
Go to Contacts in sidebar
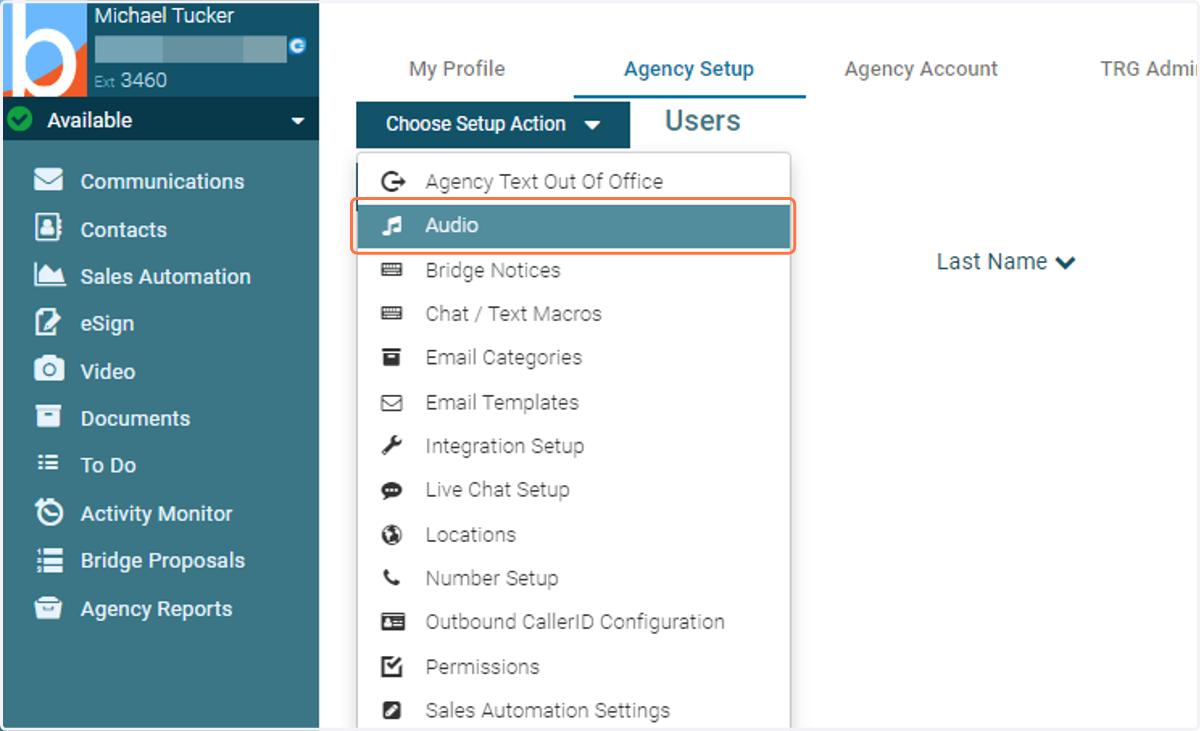124,229
